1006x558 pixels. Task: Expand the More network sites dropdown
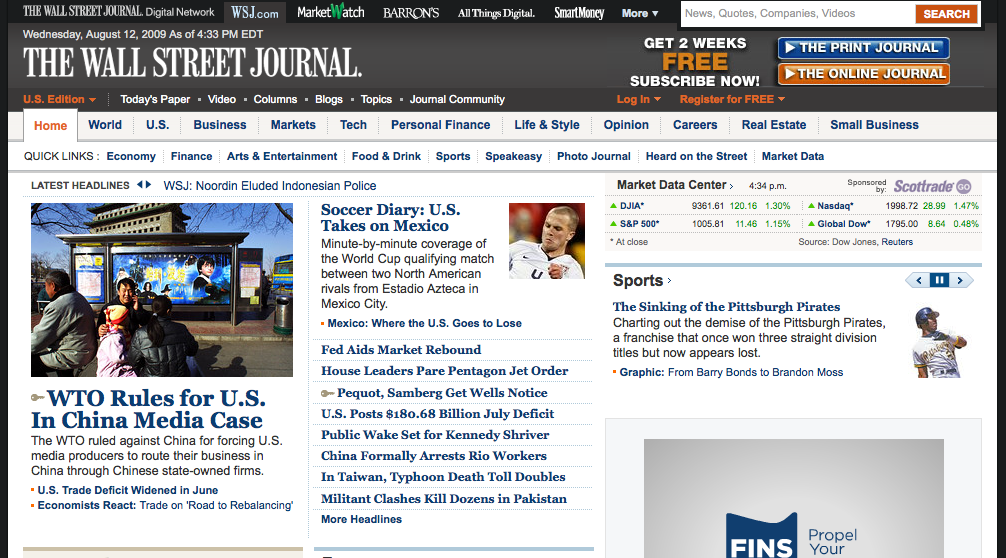click(640, 13)
